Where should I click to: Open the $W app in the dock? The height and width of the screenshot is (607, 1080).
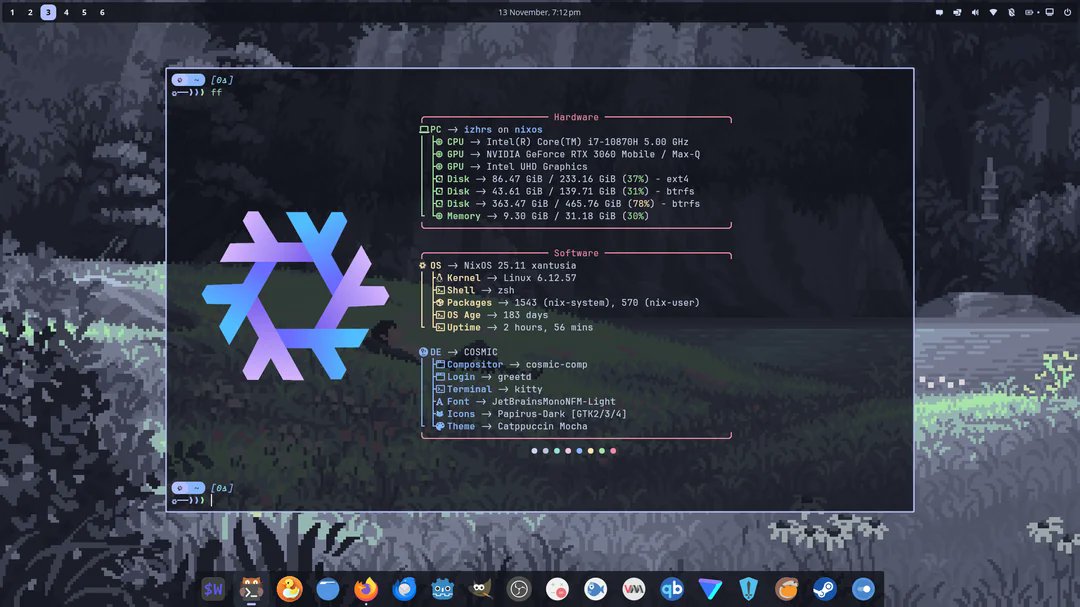[213, 589]
